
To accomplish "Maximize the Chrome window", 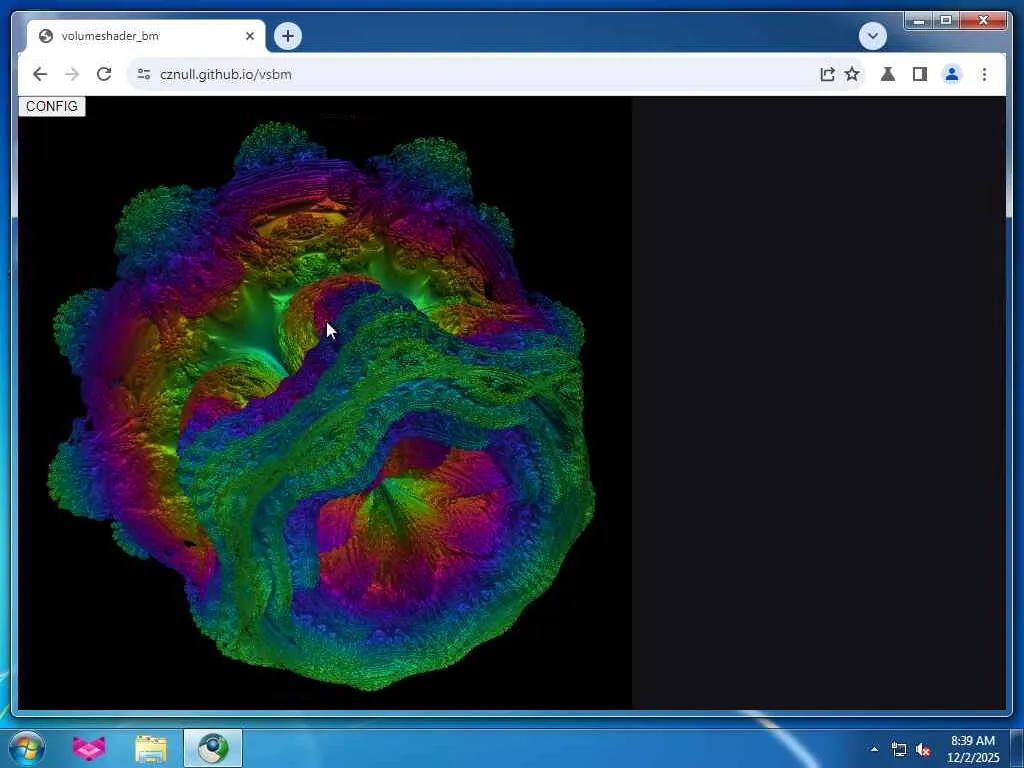I will (946, 21).
